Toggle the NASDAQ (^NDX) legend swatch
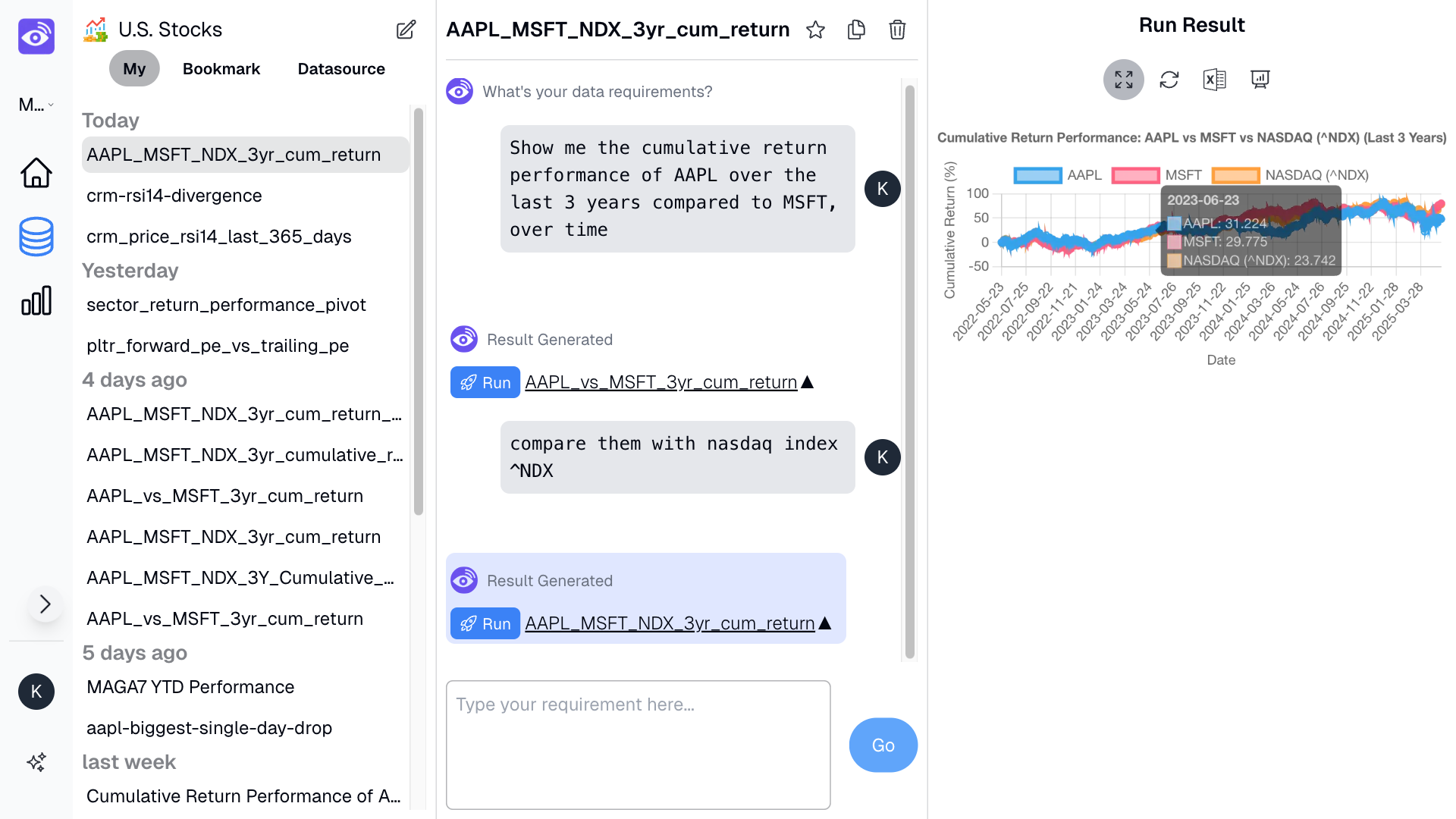 (1235, 175)
